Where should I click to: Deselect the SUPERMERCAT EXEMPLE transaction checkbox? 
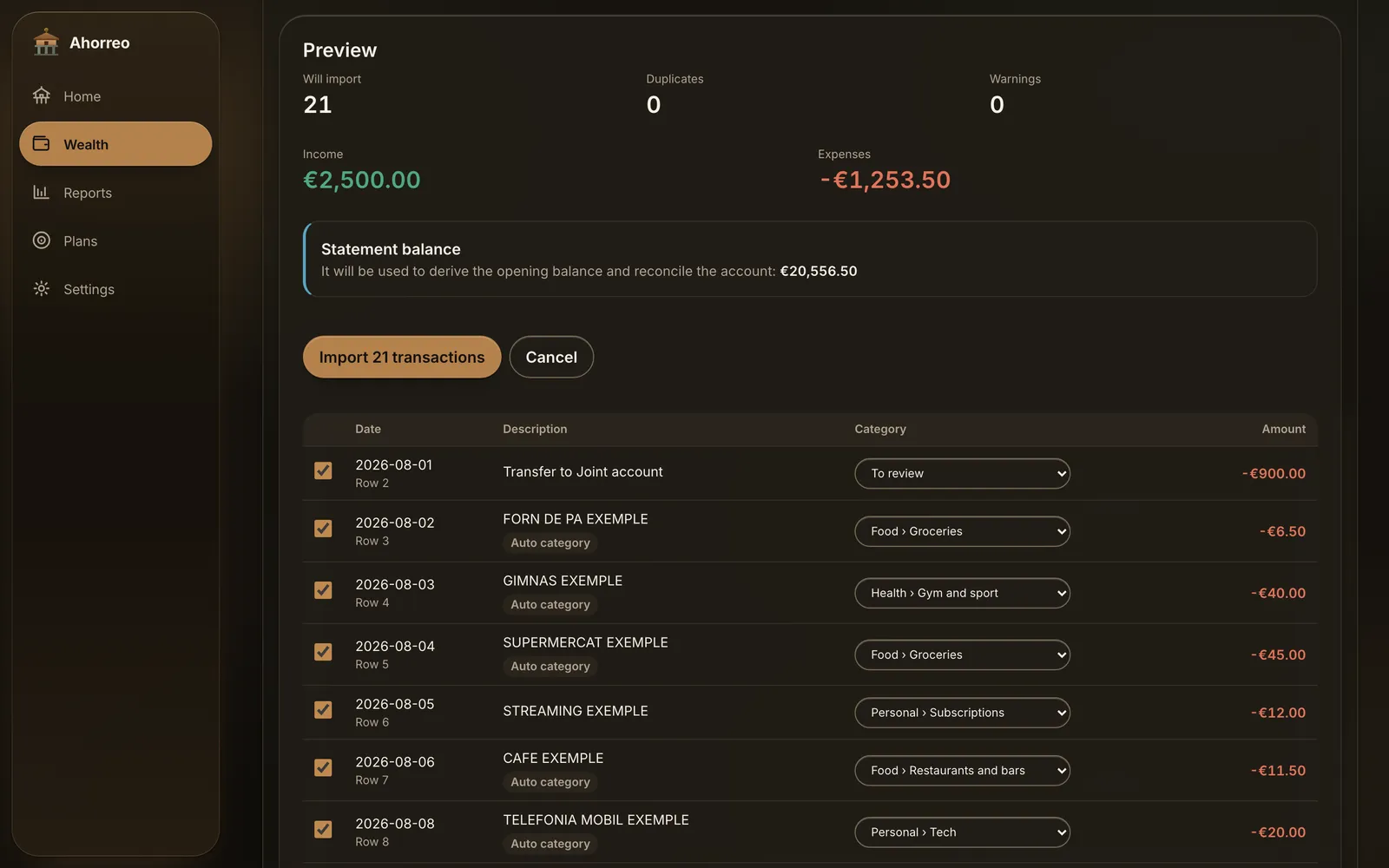(323, 652)
